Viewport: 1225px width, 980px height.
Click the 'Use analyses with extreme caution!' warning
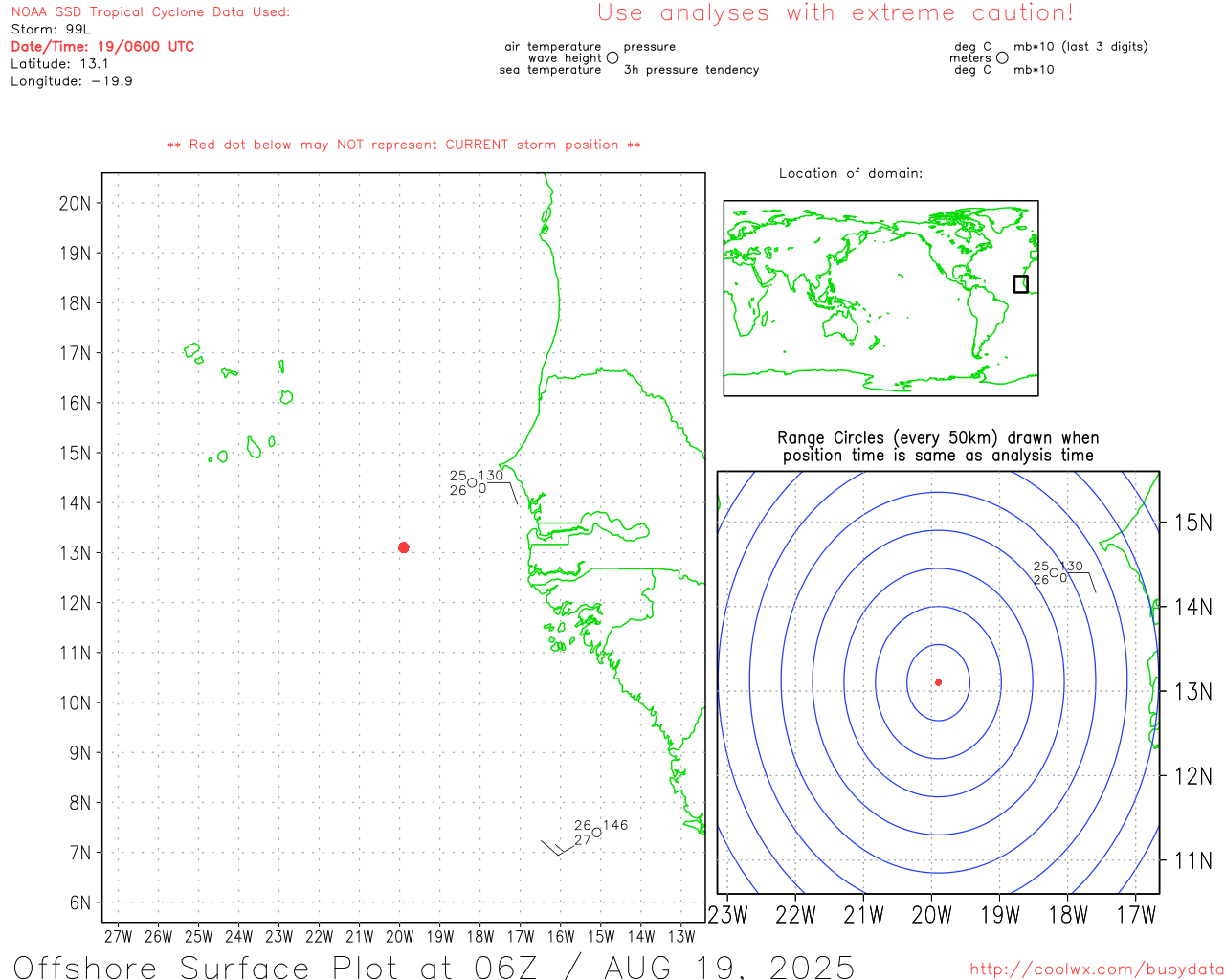pos(835,13)
